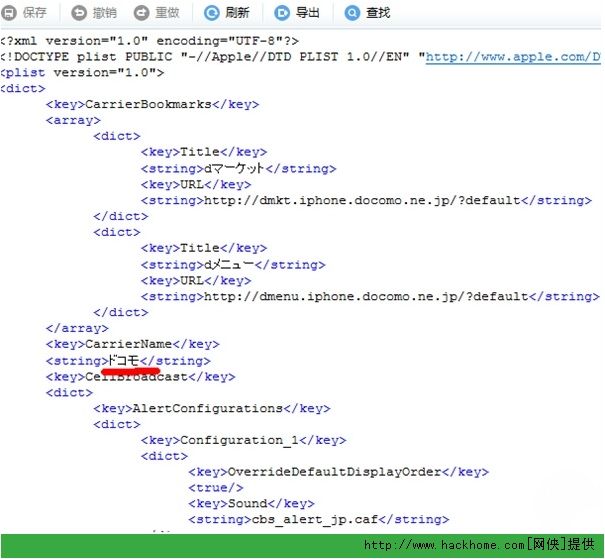This screenshot has width=605, height=559.
Task: Click the plist version="1.0" line
Action: 82,73
